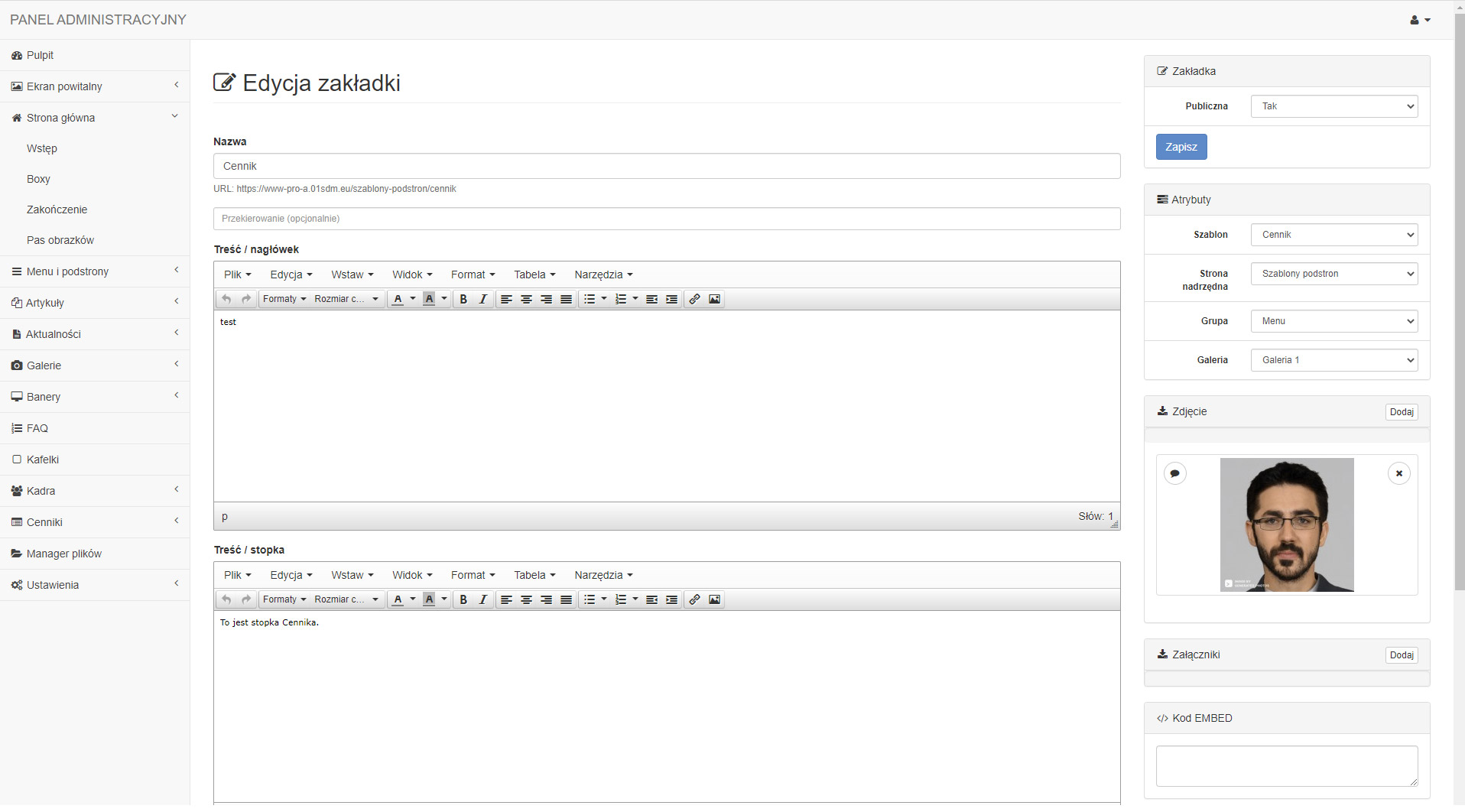
Task: Click Dodaj button in Zdjęcie panel
Action: pos(1401,412)
